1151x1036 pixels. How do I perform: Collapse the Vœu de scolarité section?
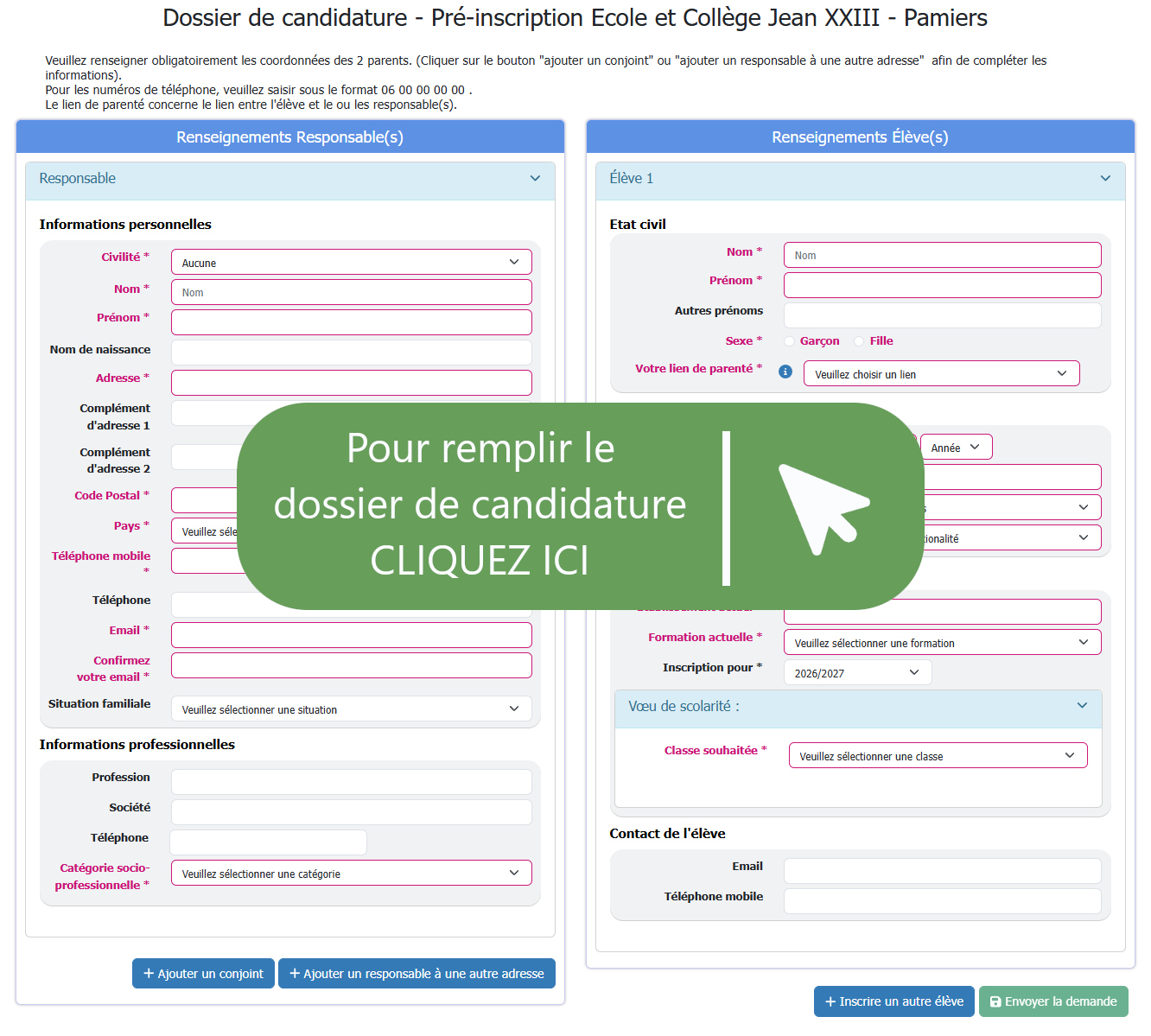tap(1082, 706)
